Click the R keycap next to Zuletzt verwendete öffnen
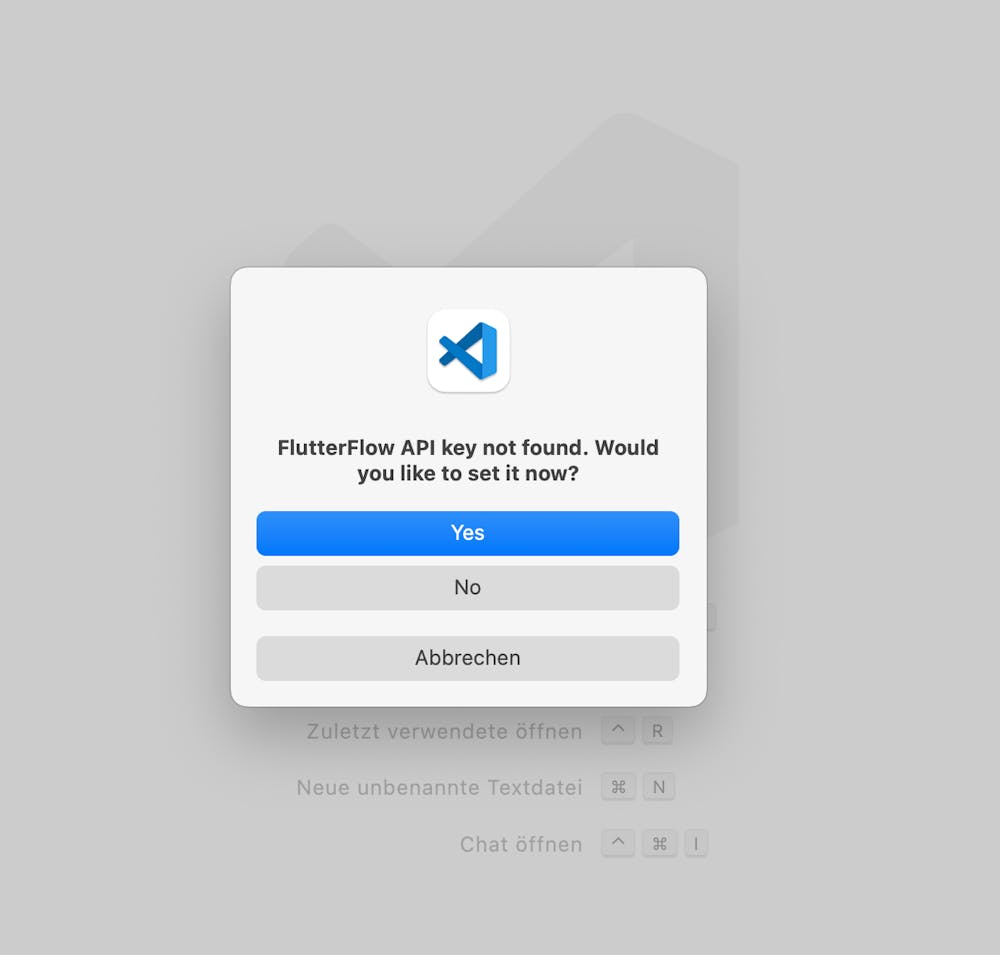The height and width of the screenshot is (955, 1000). pyautogui.click(x=658, y=730)
